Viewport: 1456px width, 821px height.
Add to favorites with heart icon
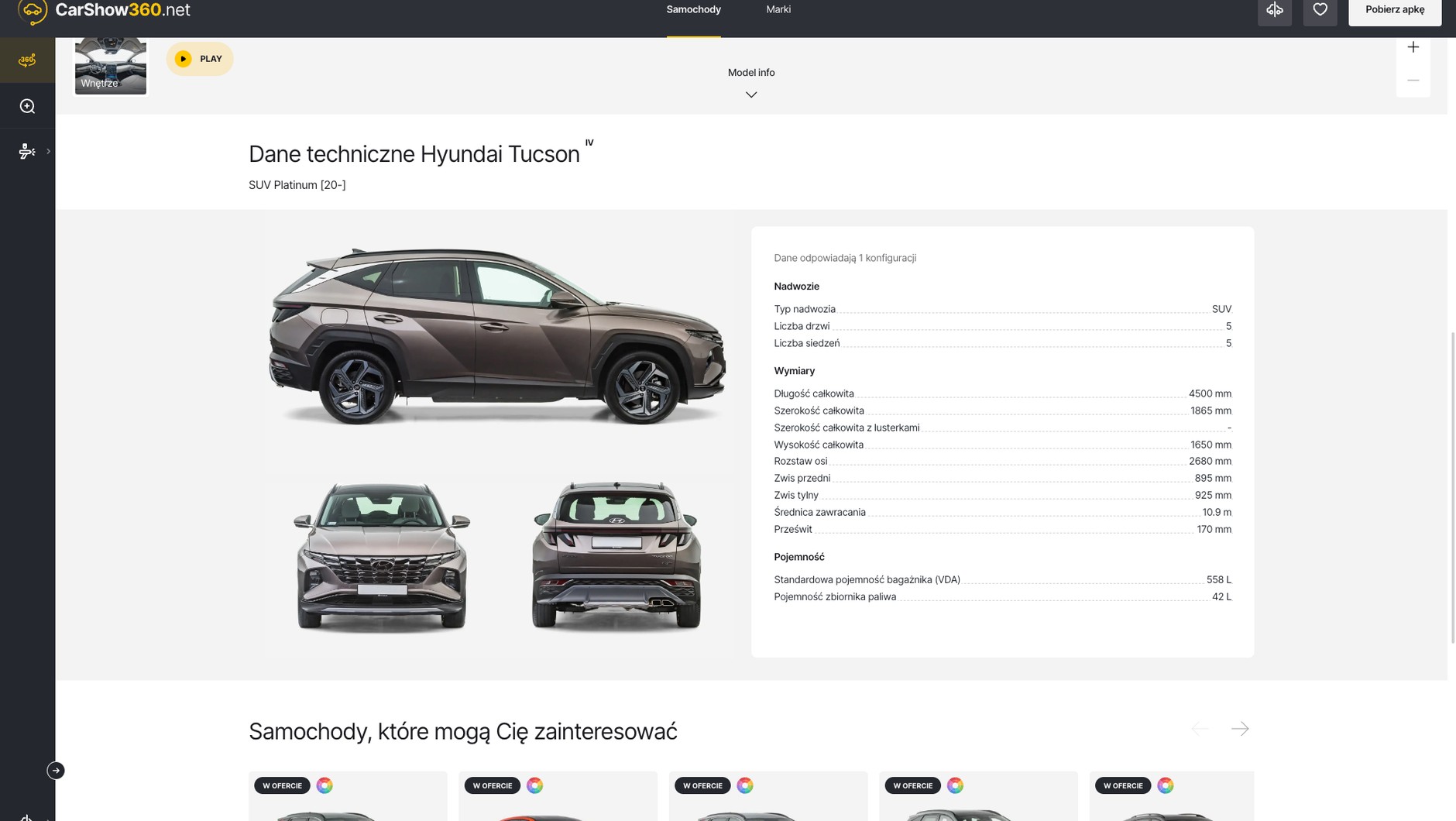[x=1320, y=10]
